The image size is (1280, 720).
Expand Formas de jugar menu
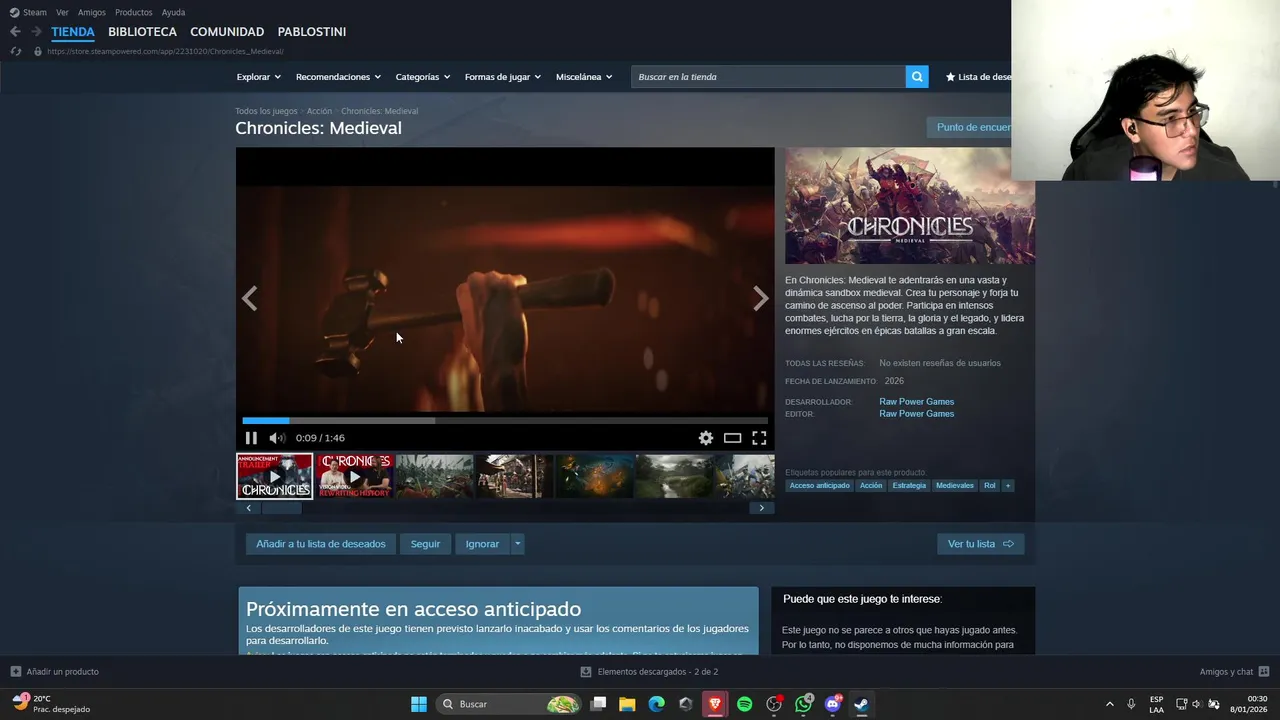[x=502, y=77]
